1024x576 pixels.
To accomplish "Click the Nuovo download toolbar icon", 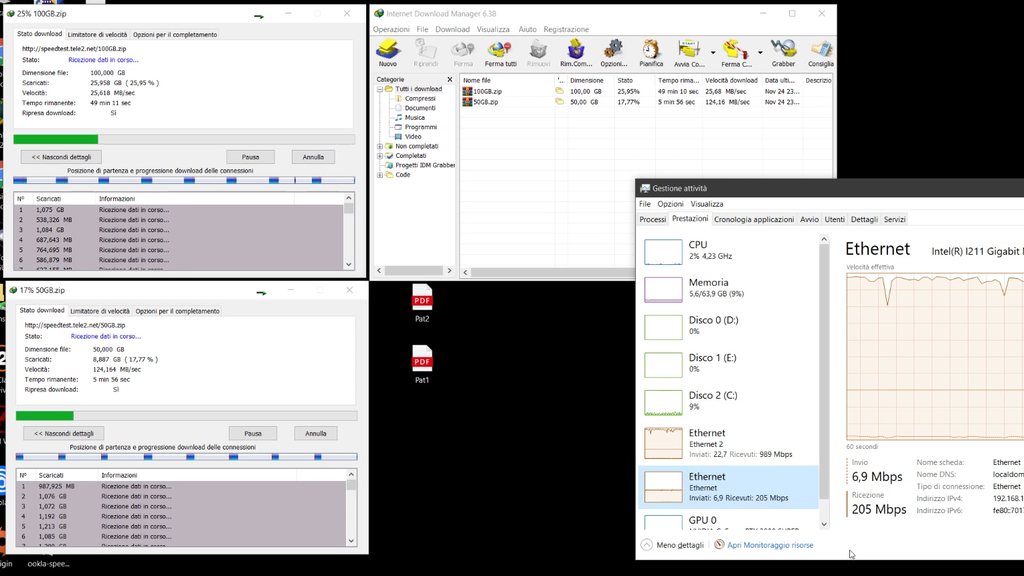I will [x=387, y=51].
